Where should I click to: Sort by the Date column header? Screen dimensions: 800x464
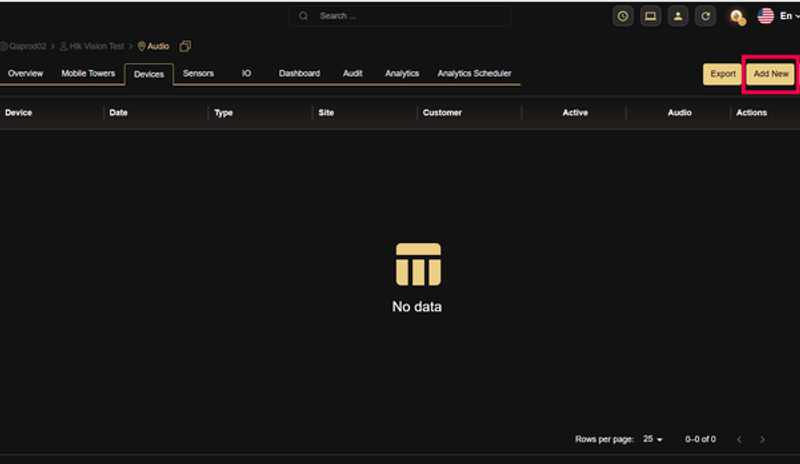click(x=118, y=113)
